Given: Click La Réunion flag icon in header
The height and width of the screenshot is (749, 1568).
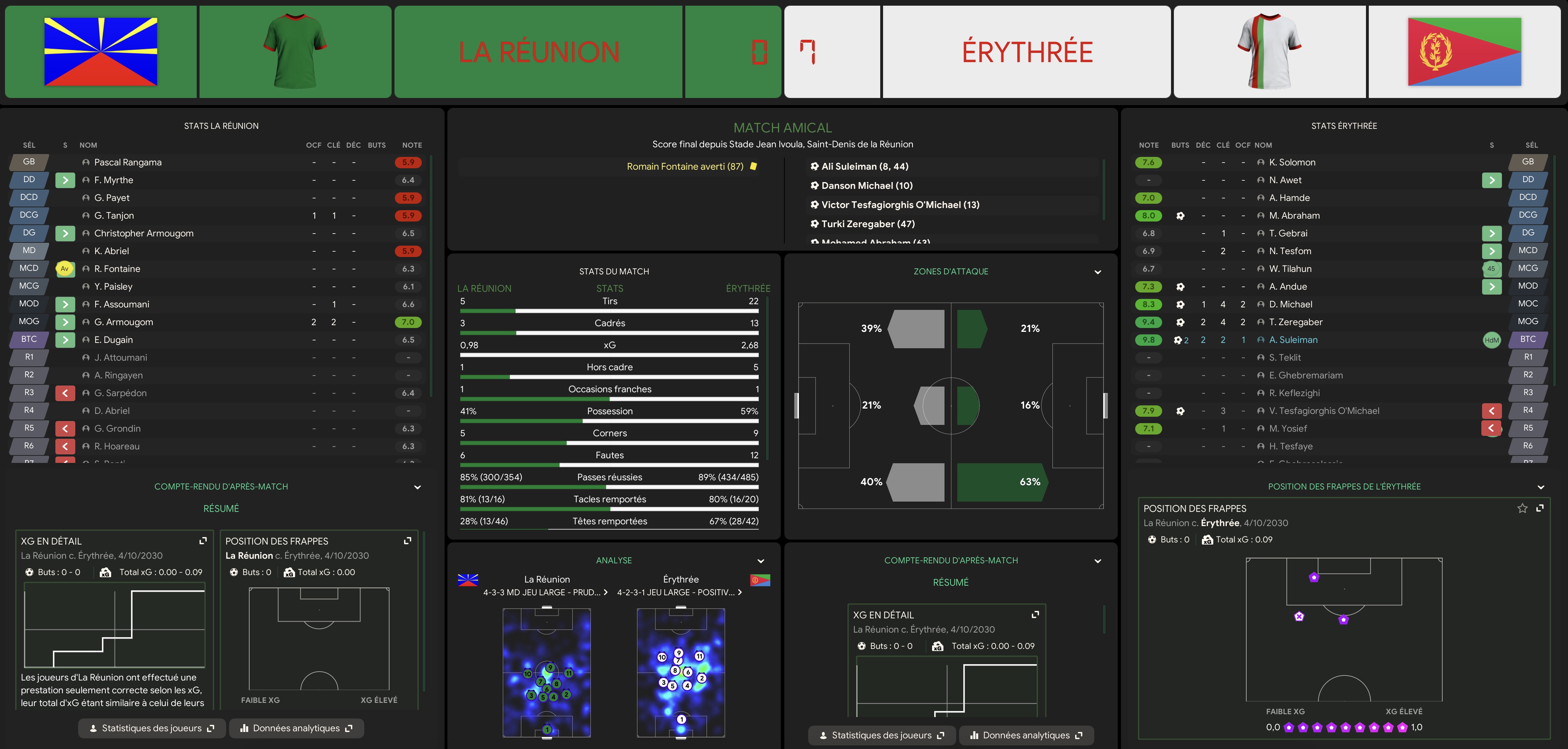Looking at the screenshot, I should (100, 52).
